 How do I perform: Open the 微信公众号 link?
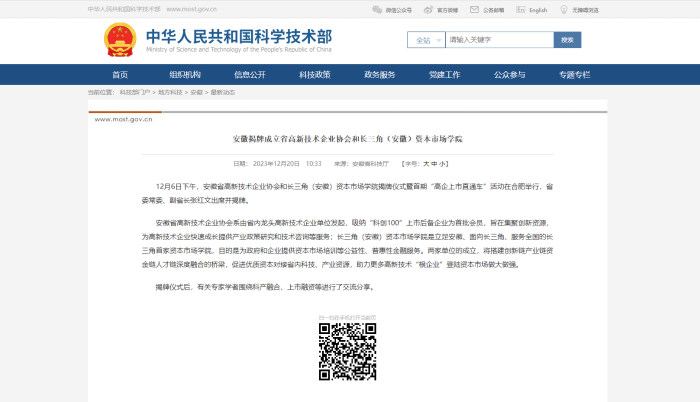pyautogui.click(x=399, y=10)
